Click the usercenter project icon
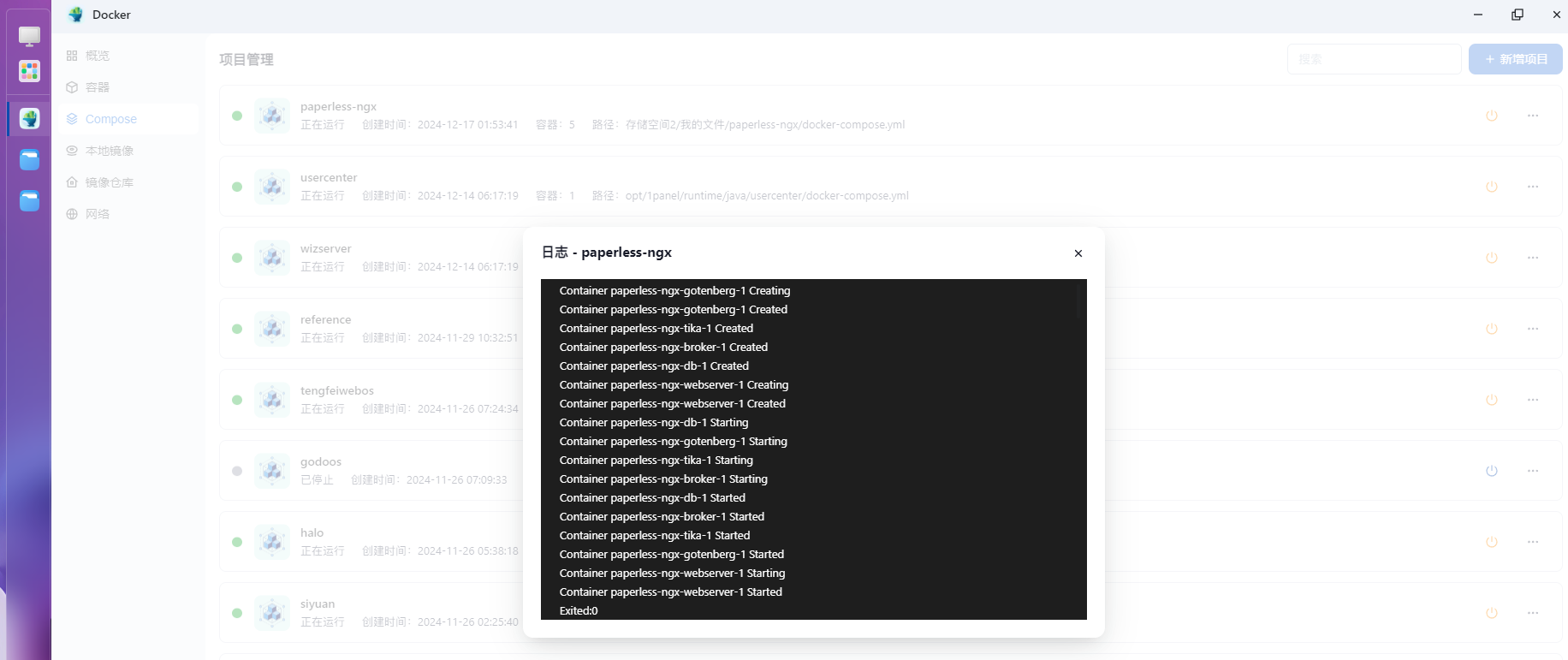This screenshot has height=660, width=1568. pyautogui.click(x=272, y=187)
